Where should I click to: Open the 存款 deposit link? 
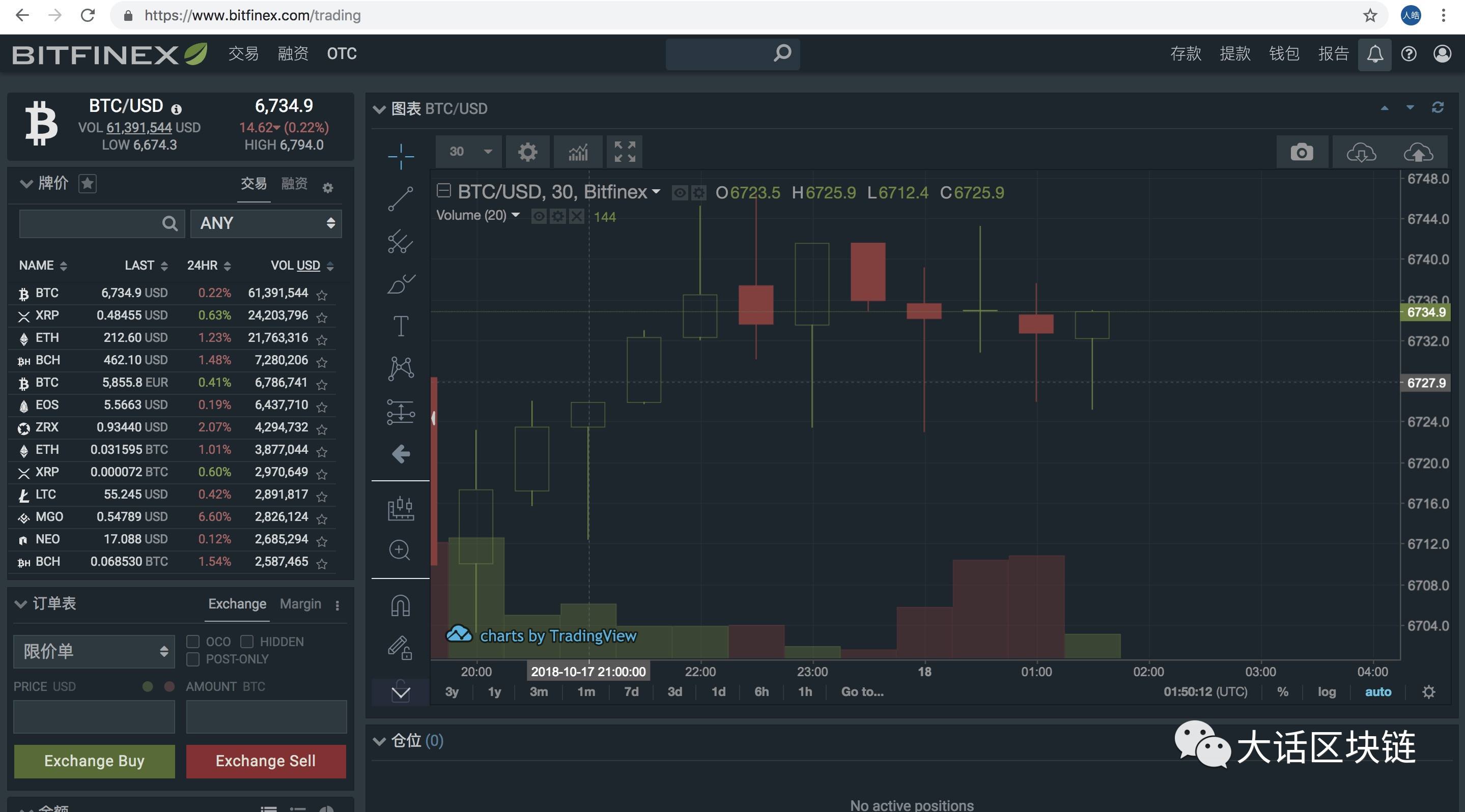click(x=1186, y=53)
